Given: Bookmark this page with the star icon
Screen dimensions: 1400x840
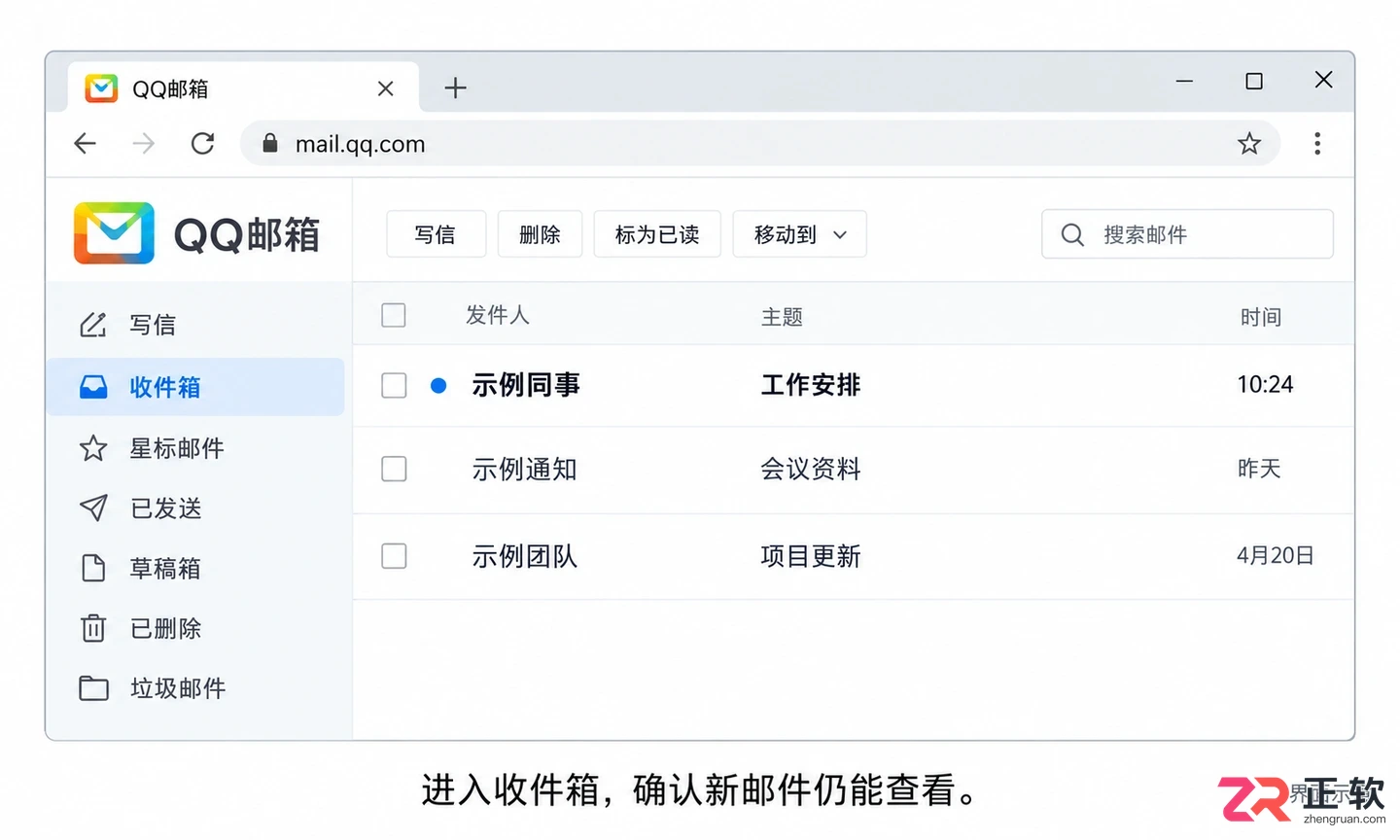Looking at the screenshot, I should coord(1249,144).
